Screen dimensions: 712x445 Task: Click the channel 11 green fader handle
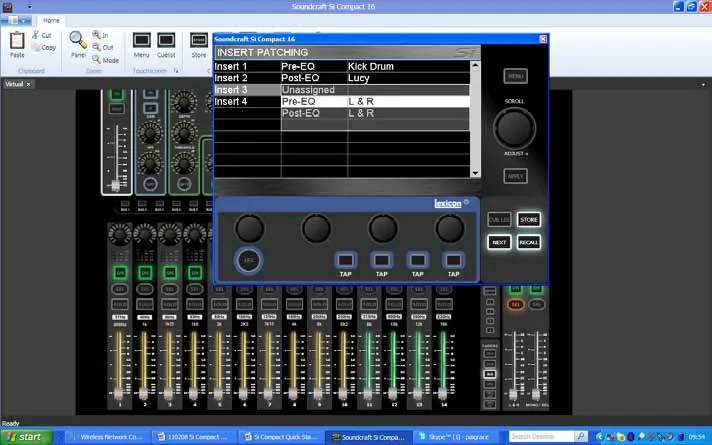368,393
